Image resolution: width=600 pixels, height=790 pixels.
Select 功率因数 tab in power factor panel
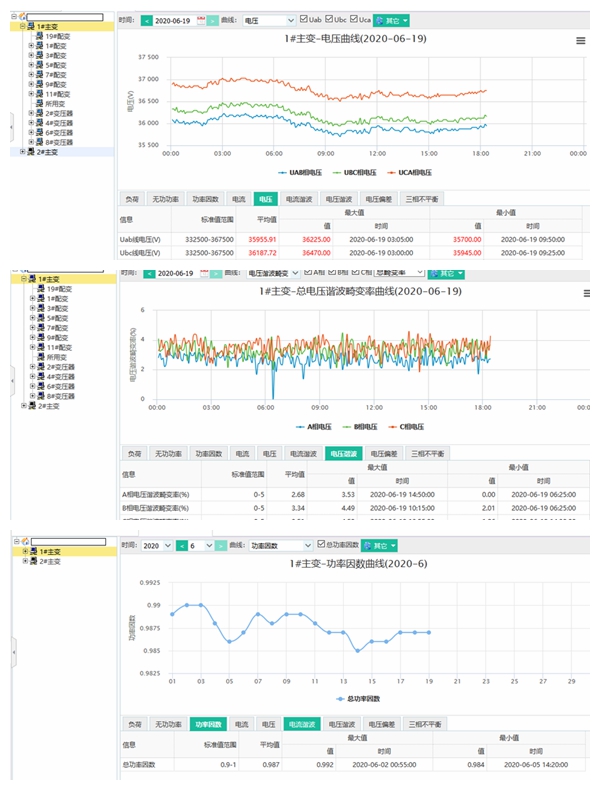click(208, 725)
